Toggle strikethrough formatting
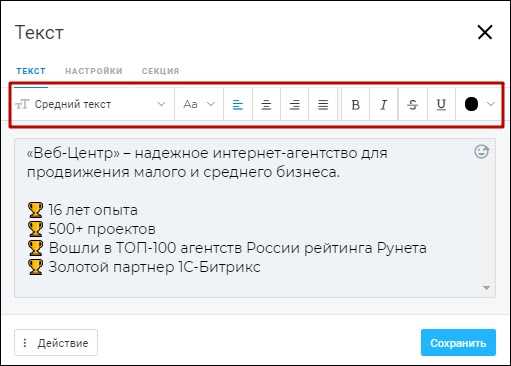 (413, 105)
